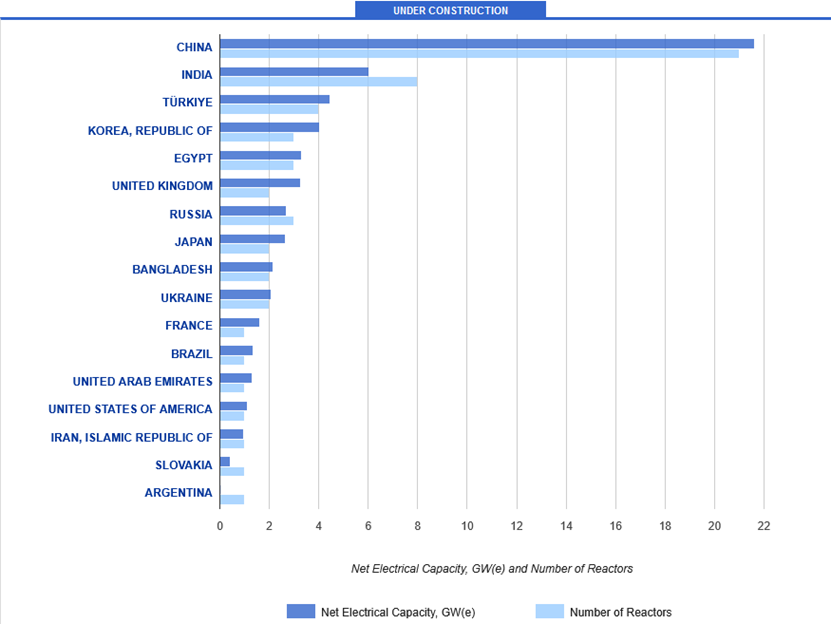Click the KOREA, REPUBLIC OF label
The width and height of the screenshot is (831, 624).
pyautogui.click(x=150, y=130)
